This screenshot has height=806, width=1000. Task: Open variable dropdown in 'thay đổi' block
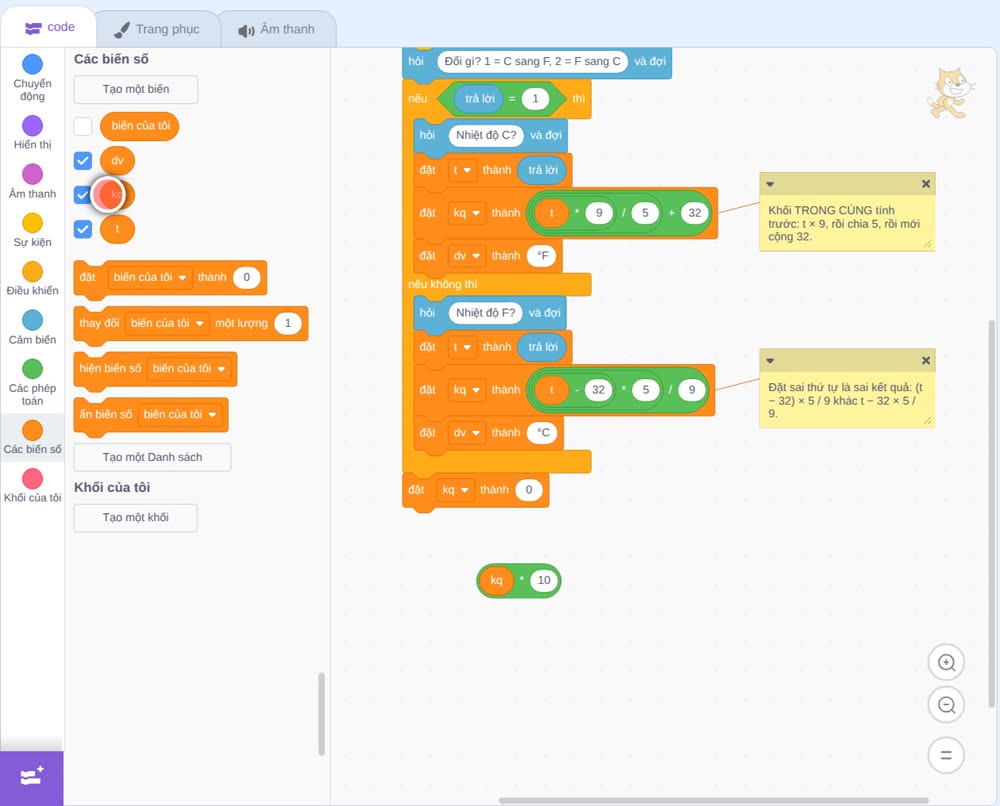(167, 323)
